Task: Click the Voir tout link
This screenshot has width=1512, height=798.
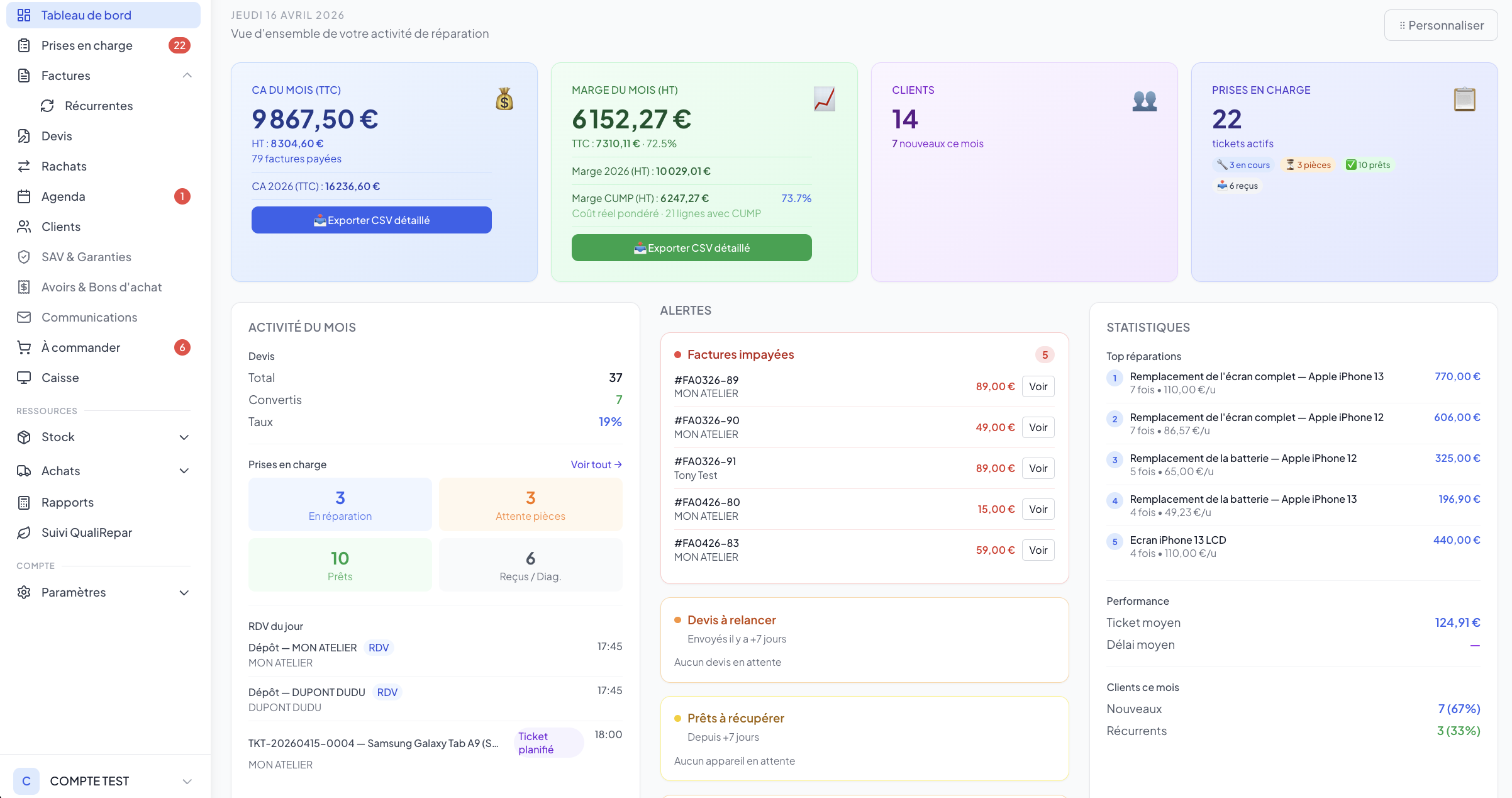Action: 596,464
